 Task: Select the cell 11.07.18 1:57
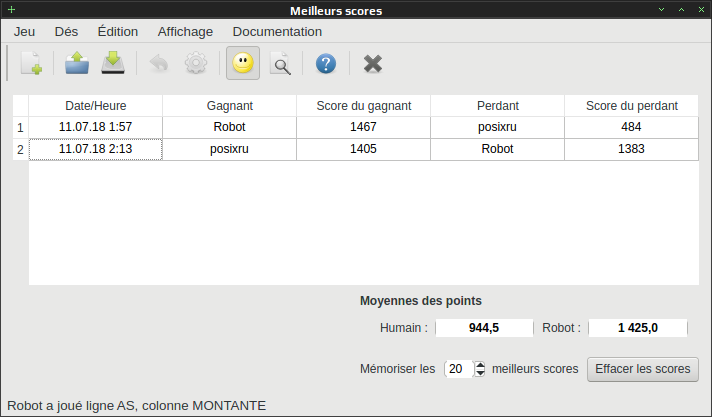pos(95,127)
